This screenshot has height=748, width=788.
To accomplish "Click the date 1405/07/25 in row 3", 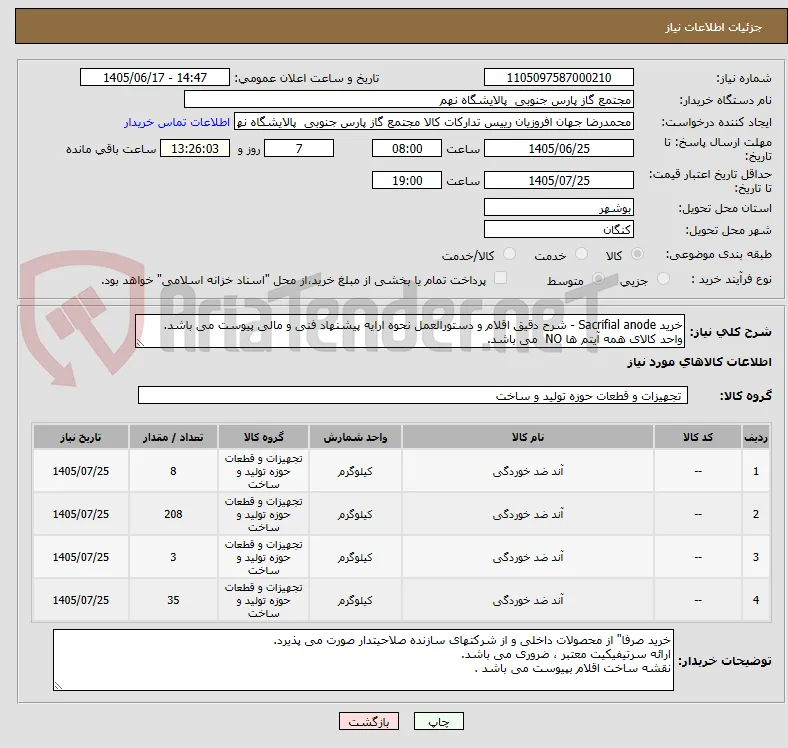I will [x=81, y=557].
